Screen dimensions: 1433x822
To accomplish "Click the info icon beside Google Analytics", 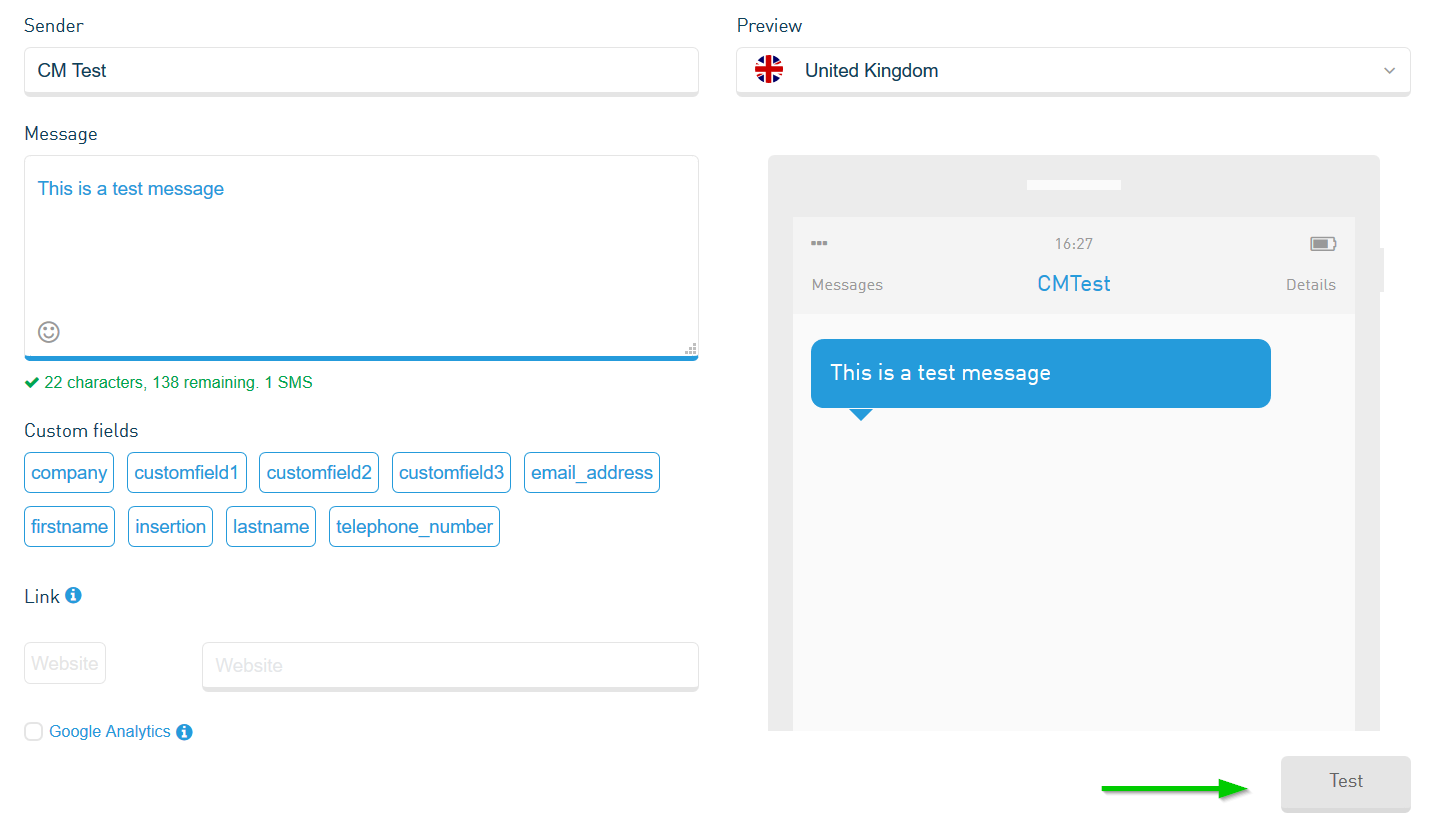I will (x=184, y=732).
